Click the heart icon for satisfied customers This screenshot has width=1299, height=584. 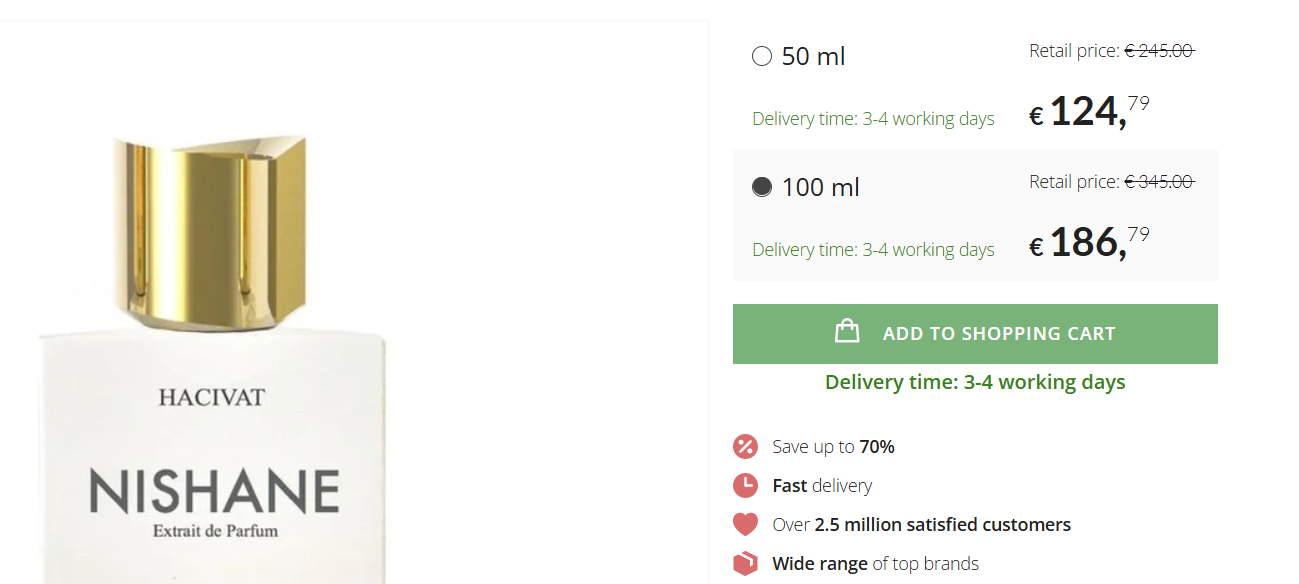tap(745, 524)
